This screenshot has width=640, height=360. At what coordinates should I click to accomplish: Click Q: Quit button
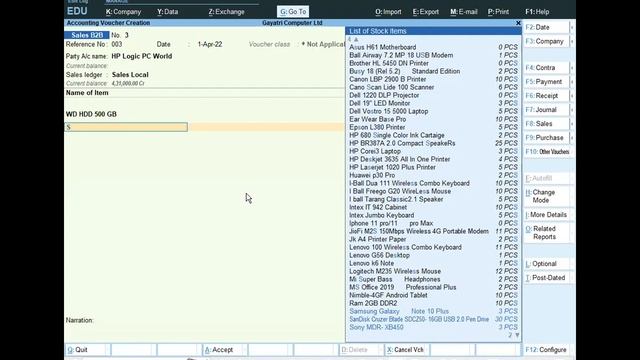[87, 350]
